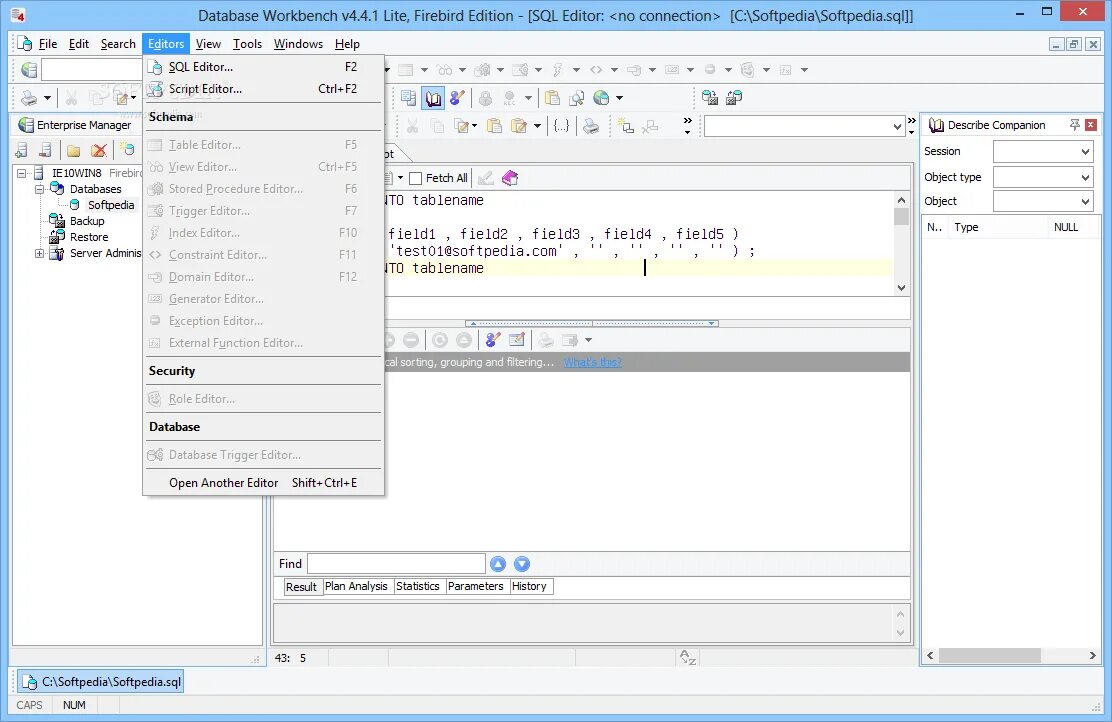The width and height of the screenshot is (1112, 722).
Task: Create a new database with the cylinder icon
Action: (128, 150)
